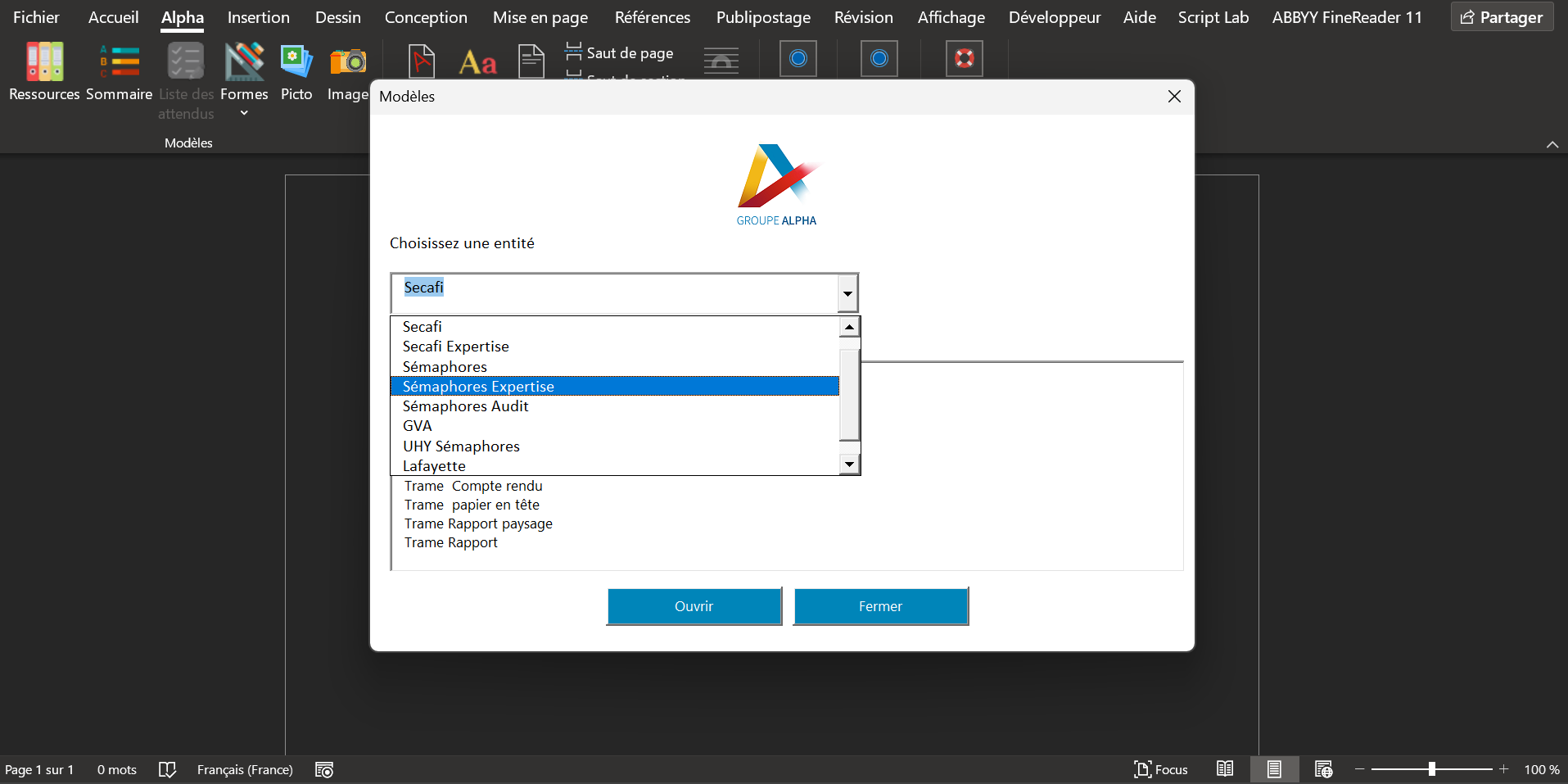Open the Affichage tab

[x=951, y=17]
